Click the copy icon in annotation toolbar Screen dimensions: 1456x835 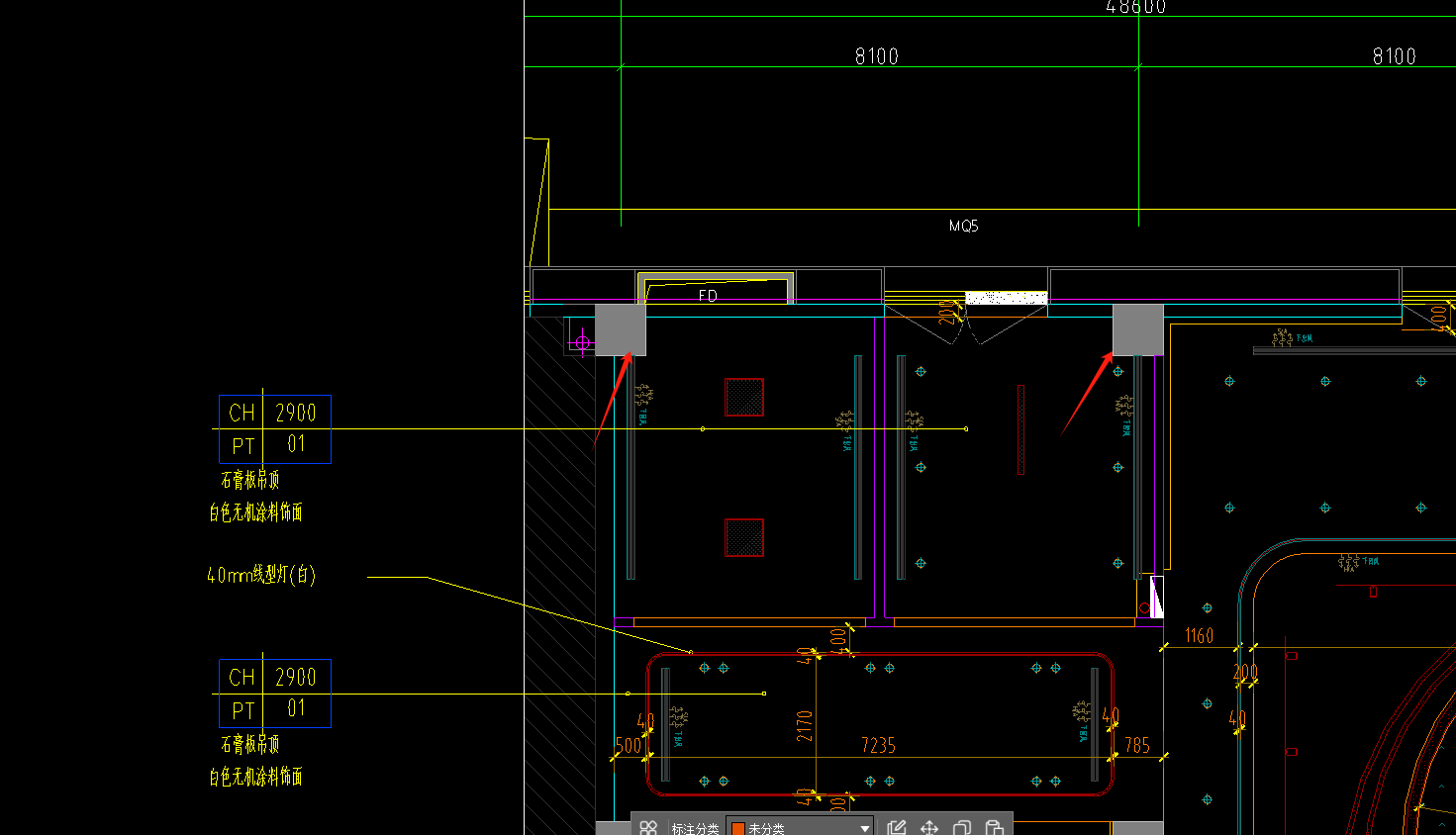click(961, 827)
